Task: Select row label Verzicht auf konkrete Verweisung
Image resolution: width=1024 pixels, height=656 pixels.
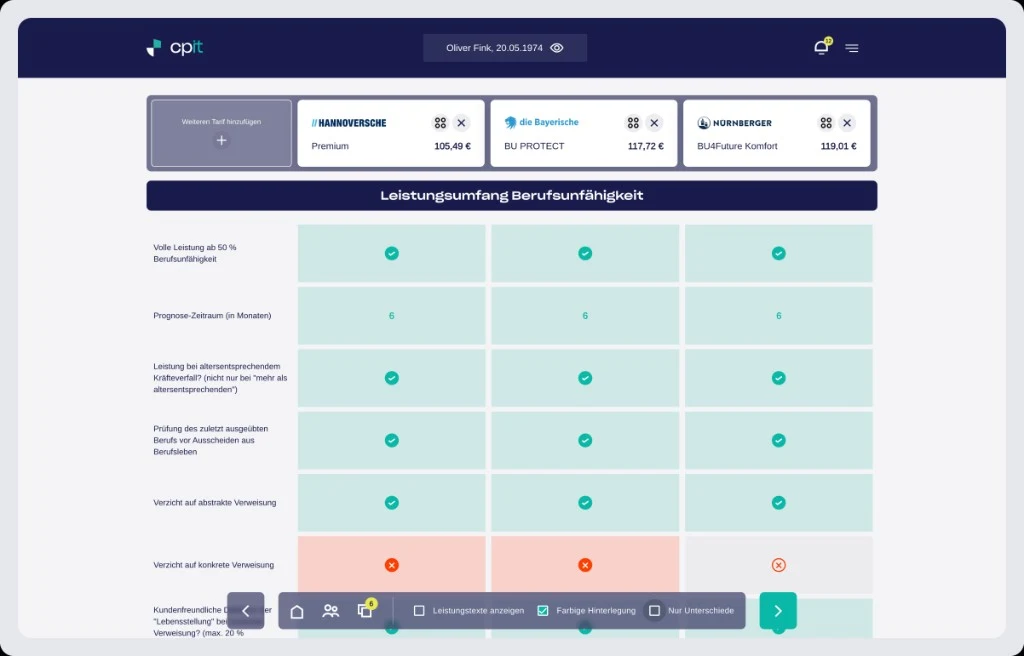Action: tap(214, 565)
